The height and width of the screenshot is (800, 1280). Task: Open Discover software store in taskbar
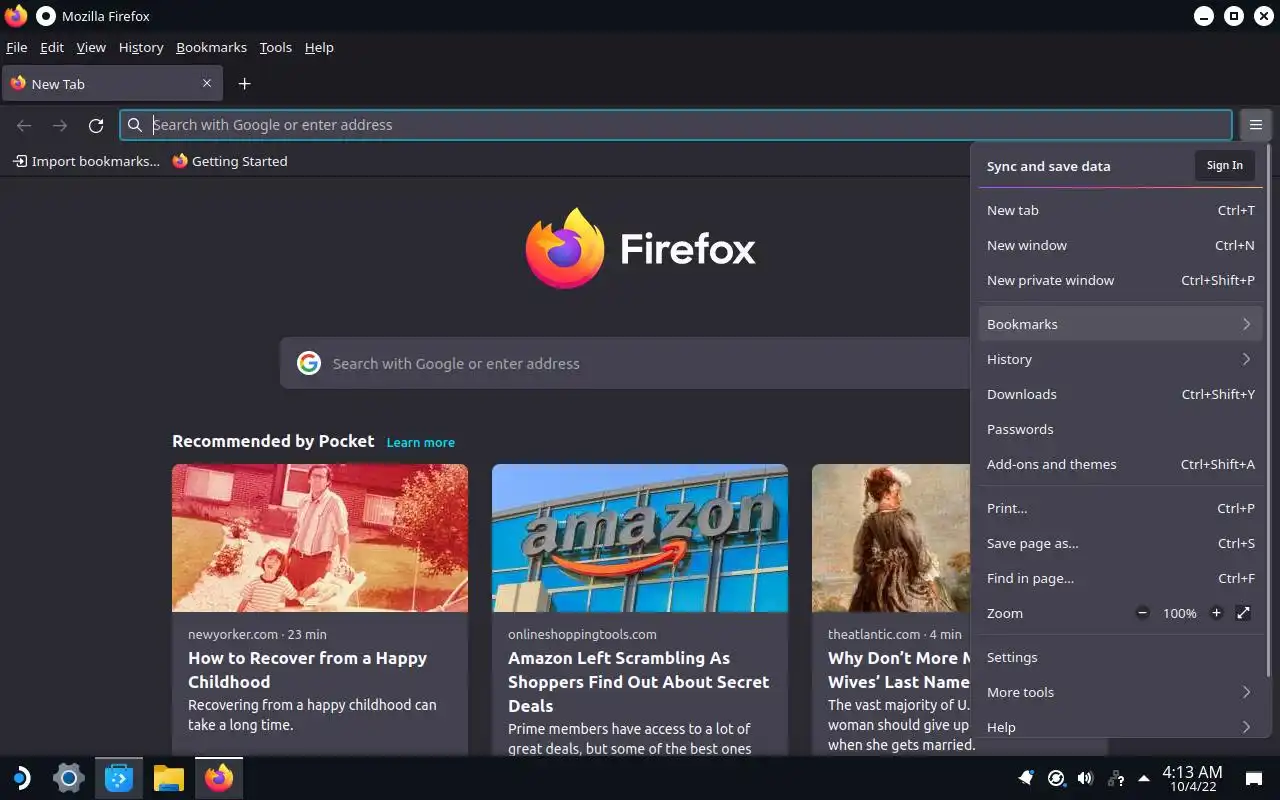click(119, 777)
